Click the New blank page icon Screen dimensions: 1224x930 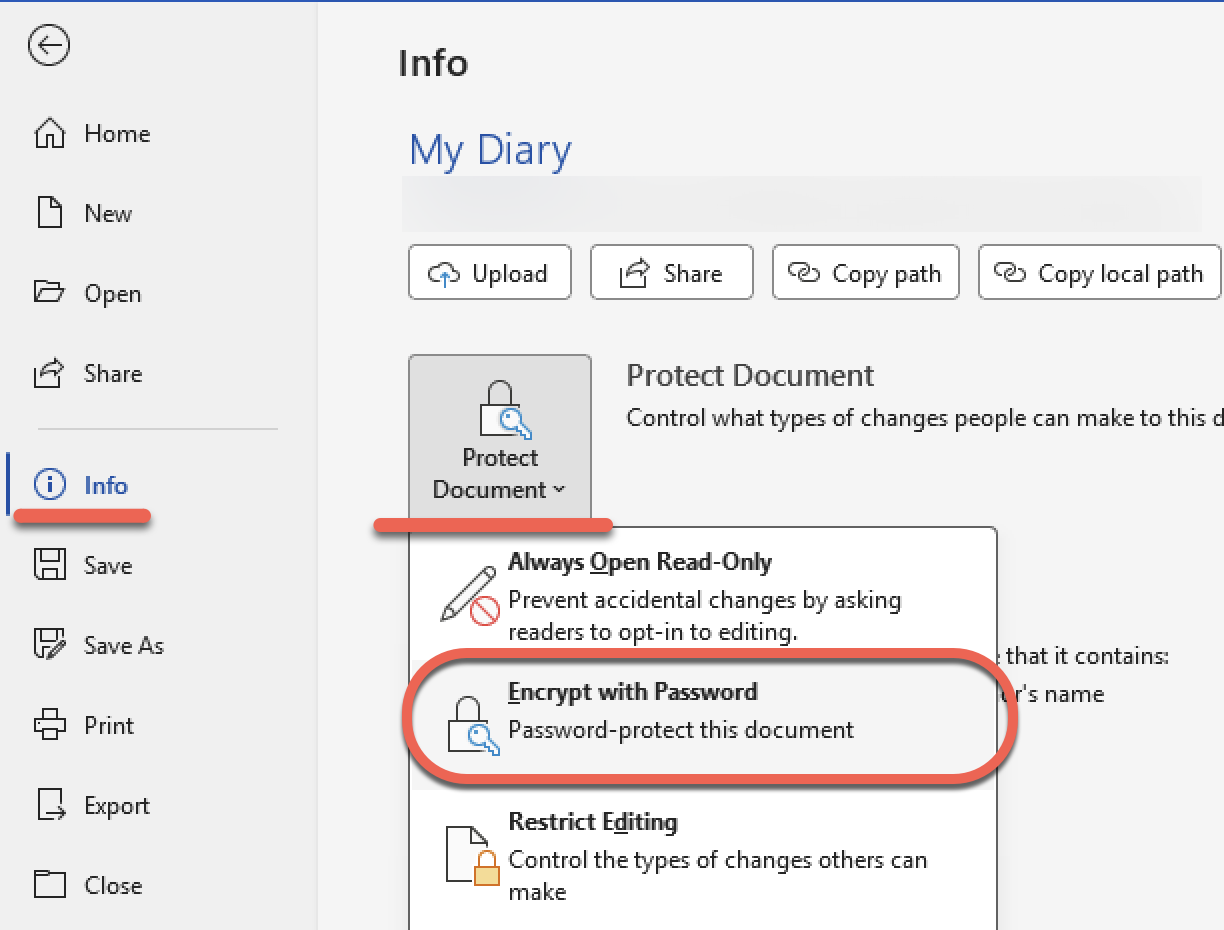coord(49,213)
